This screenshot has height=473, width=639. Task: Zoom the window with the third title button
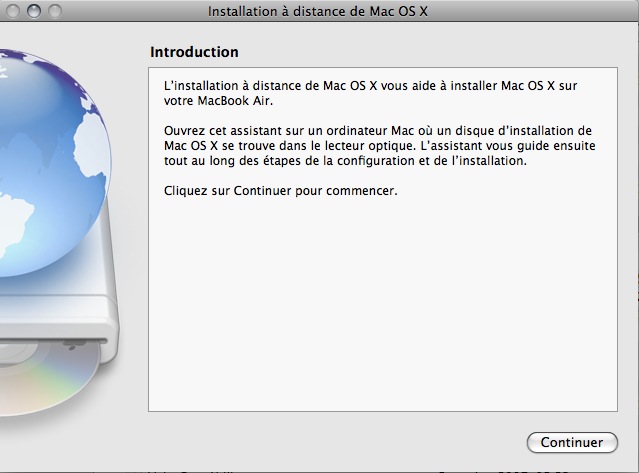55,11
